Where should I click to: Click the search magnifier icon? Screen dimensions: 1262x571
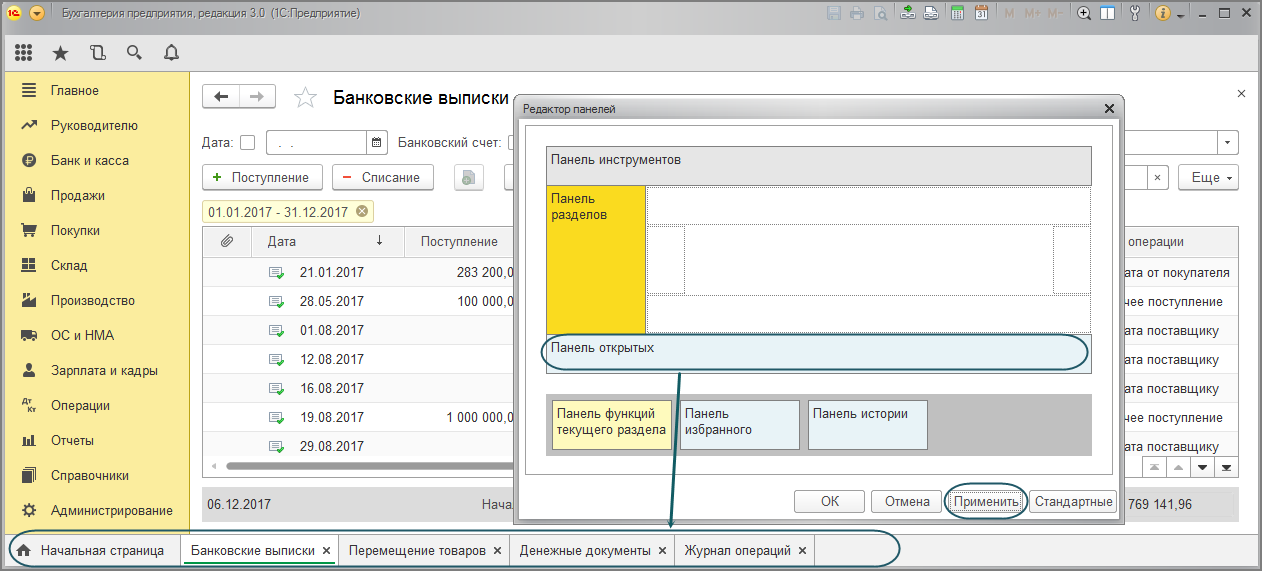click(134, 52)
